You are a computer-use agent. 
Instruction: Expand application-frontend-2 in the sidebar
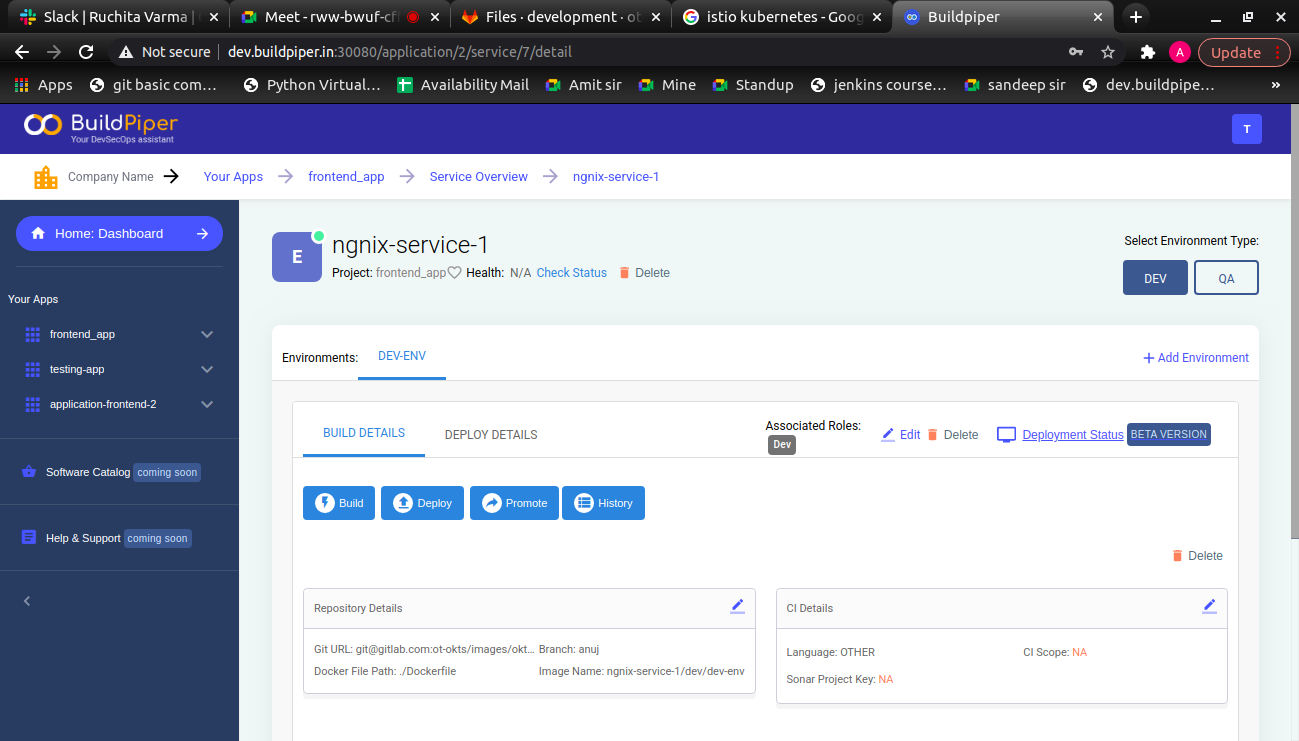[207, 404]
